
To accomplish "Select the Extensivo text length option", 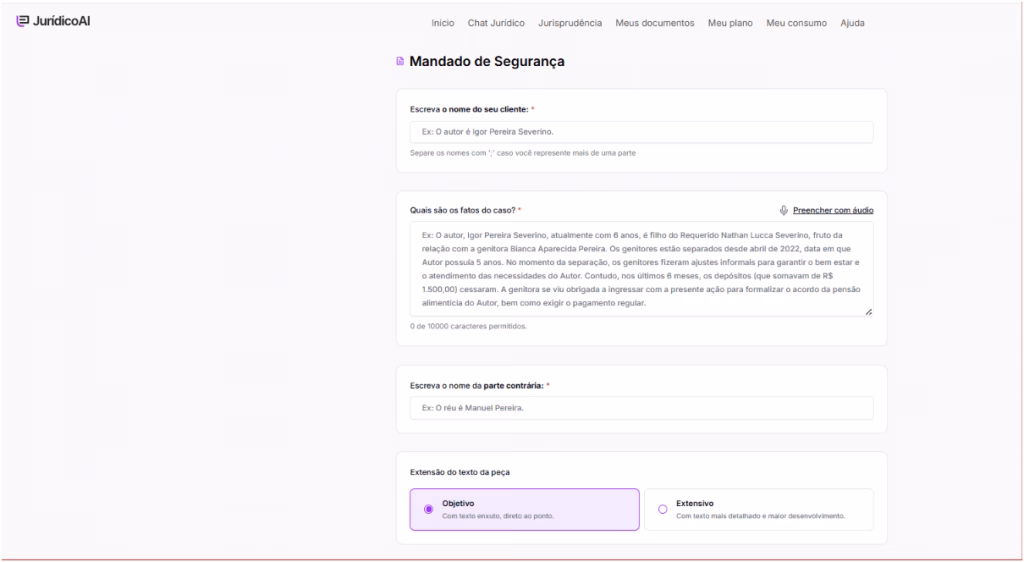I will click(x=759, y=509).
